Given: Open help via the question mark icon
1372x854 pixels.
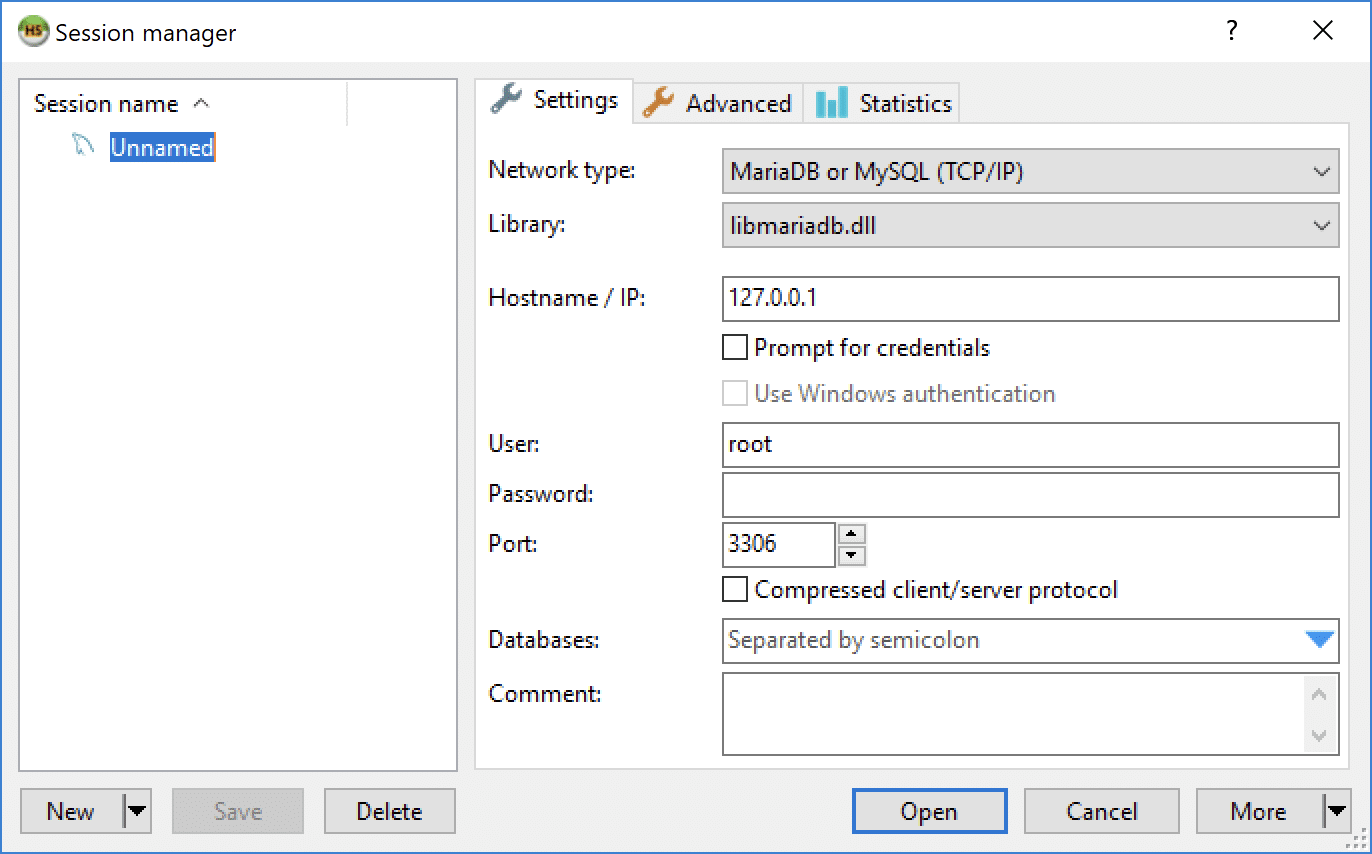Looking at the screenshot, I should click(x=1230, y=31).
